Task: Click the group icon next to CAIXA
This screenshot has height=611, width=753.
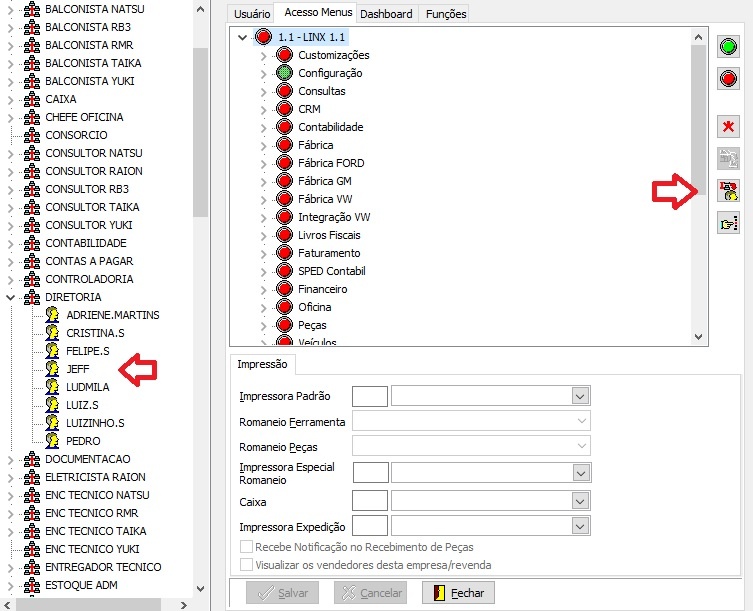Action: tap(32, 99)
